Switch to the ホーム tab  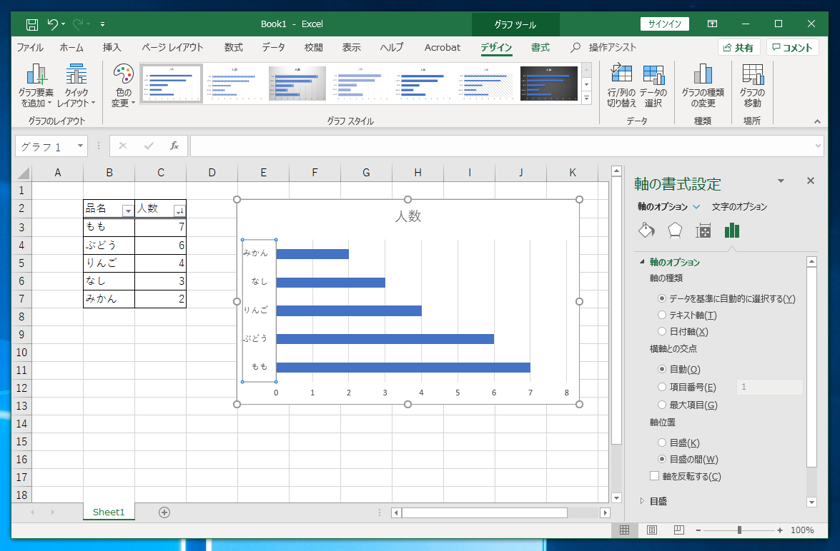[x=71, y=48]
